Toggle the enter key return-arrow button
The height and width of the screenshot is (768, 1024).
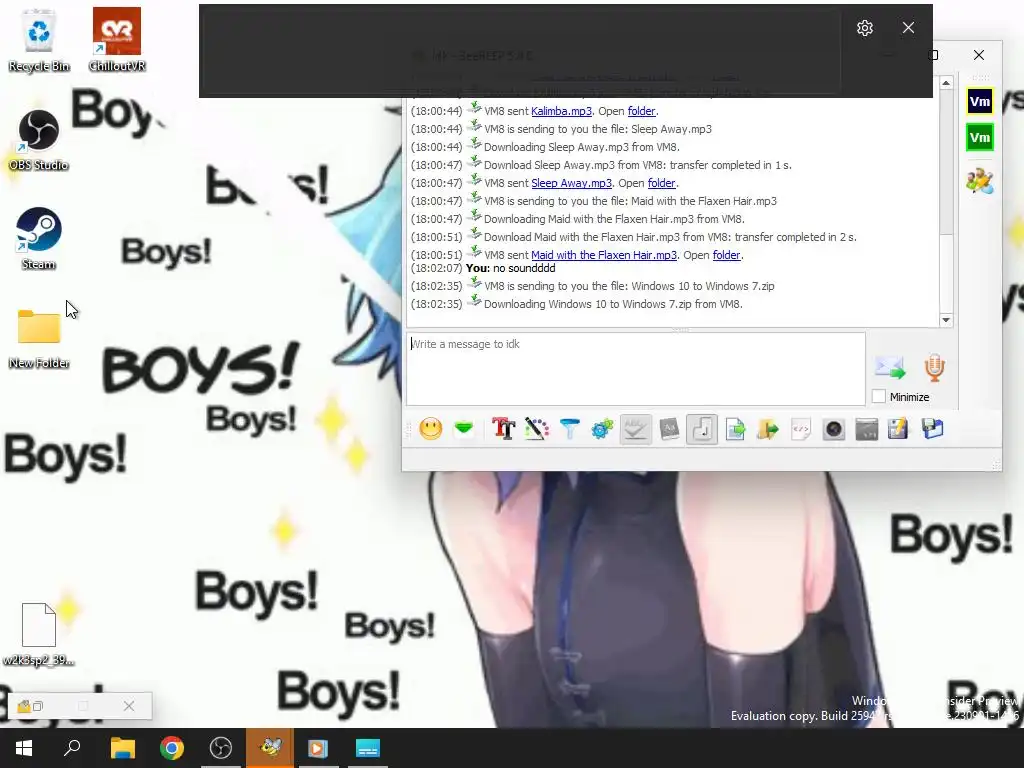tap(702, 429)
